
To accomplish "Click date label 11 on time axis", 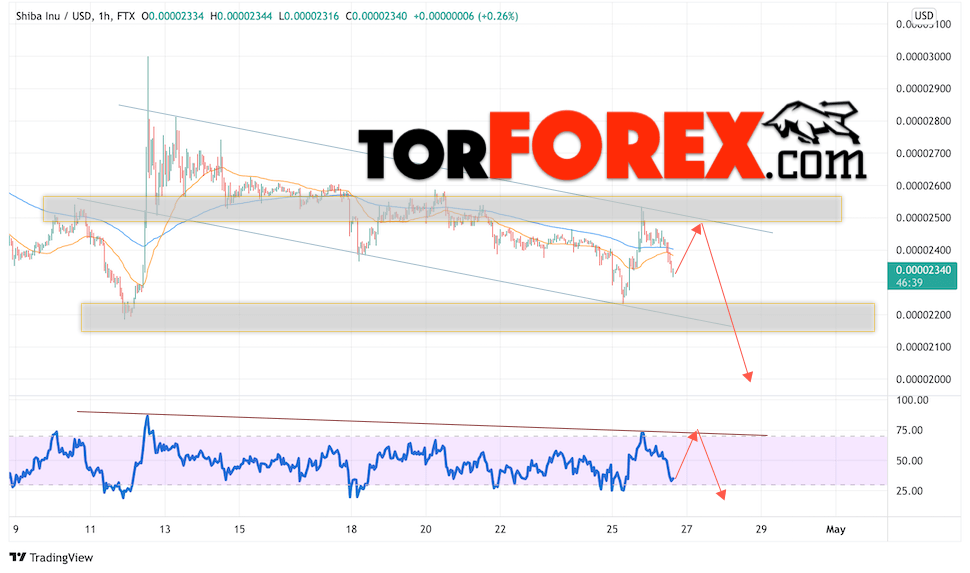I will [90, 529].
